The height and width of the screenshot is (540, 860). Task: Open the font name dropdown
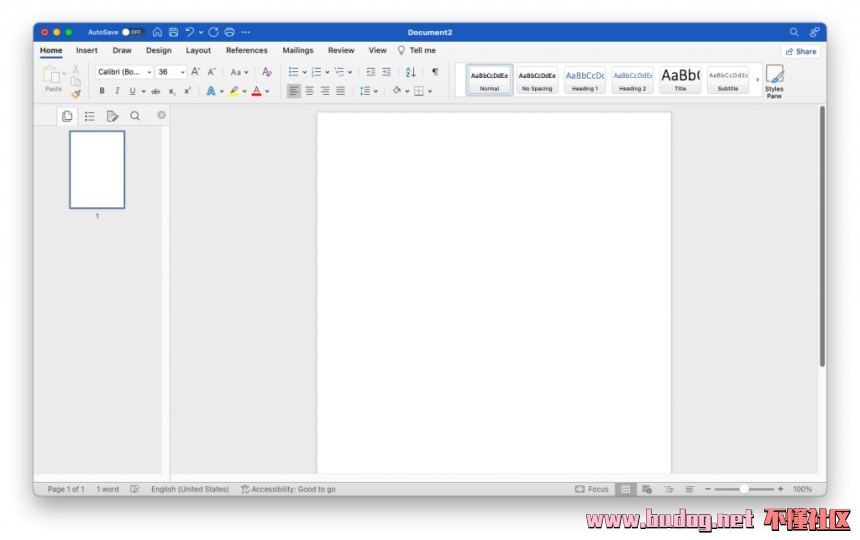tap(149, 72)
